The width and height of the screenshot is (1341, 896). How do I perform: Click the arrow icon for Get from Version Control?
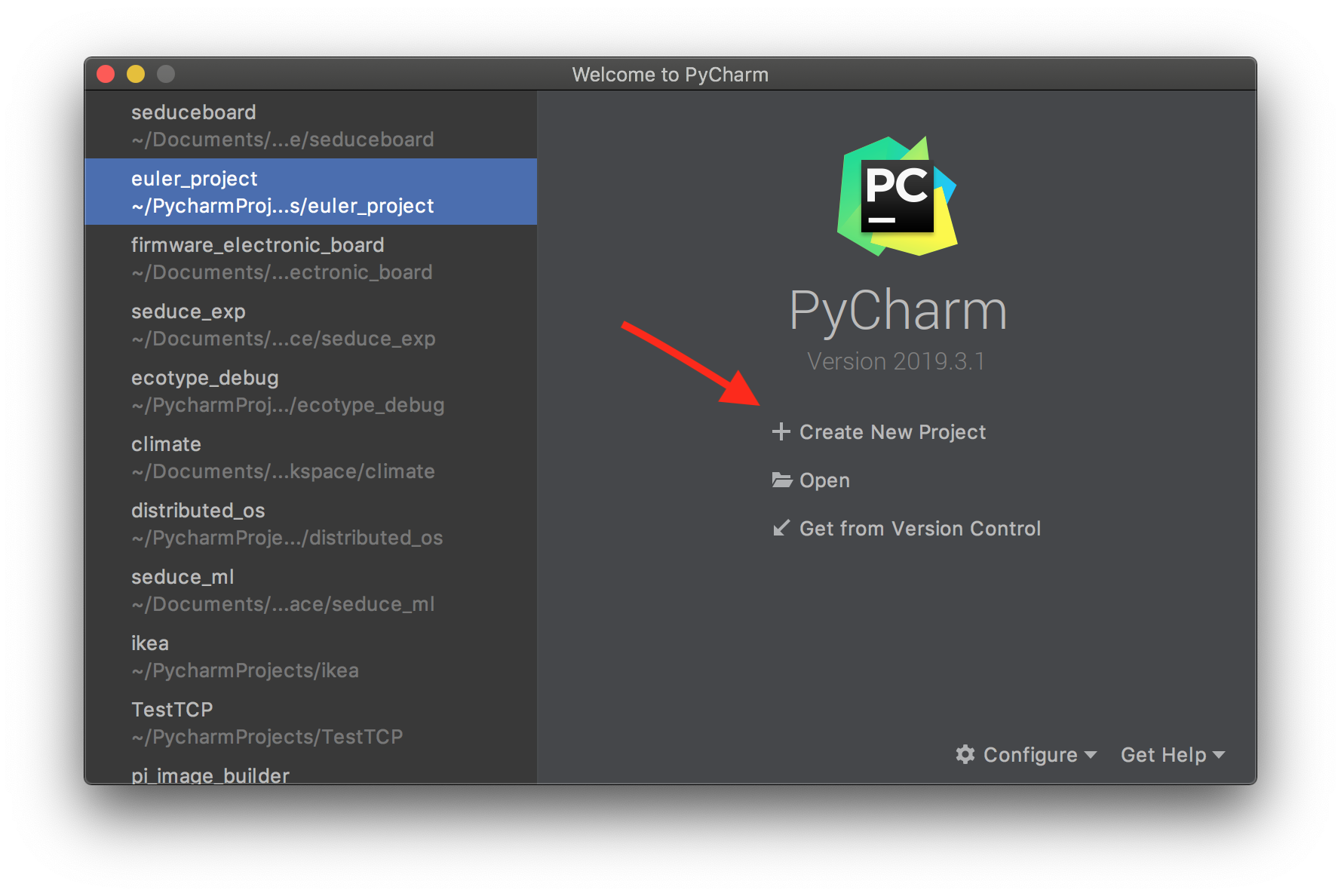tap(781, 528)
